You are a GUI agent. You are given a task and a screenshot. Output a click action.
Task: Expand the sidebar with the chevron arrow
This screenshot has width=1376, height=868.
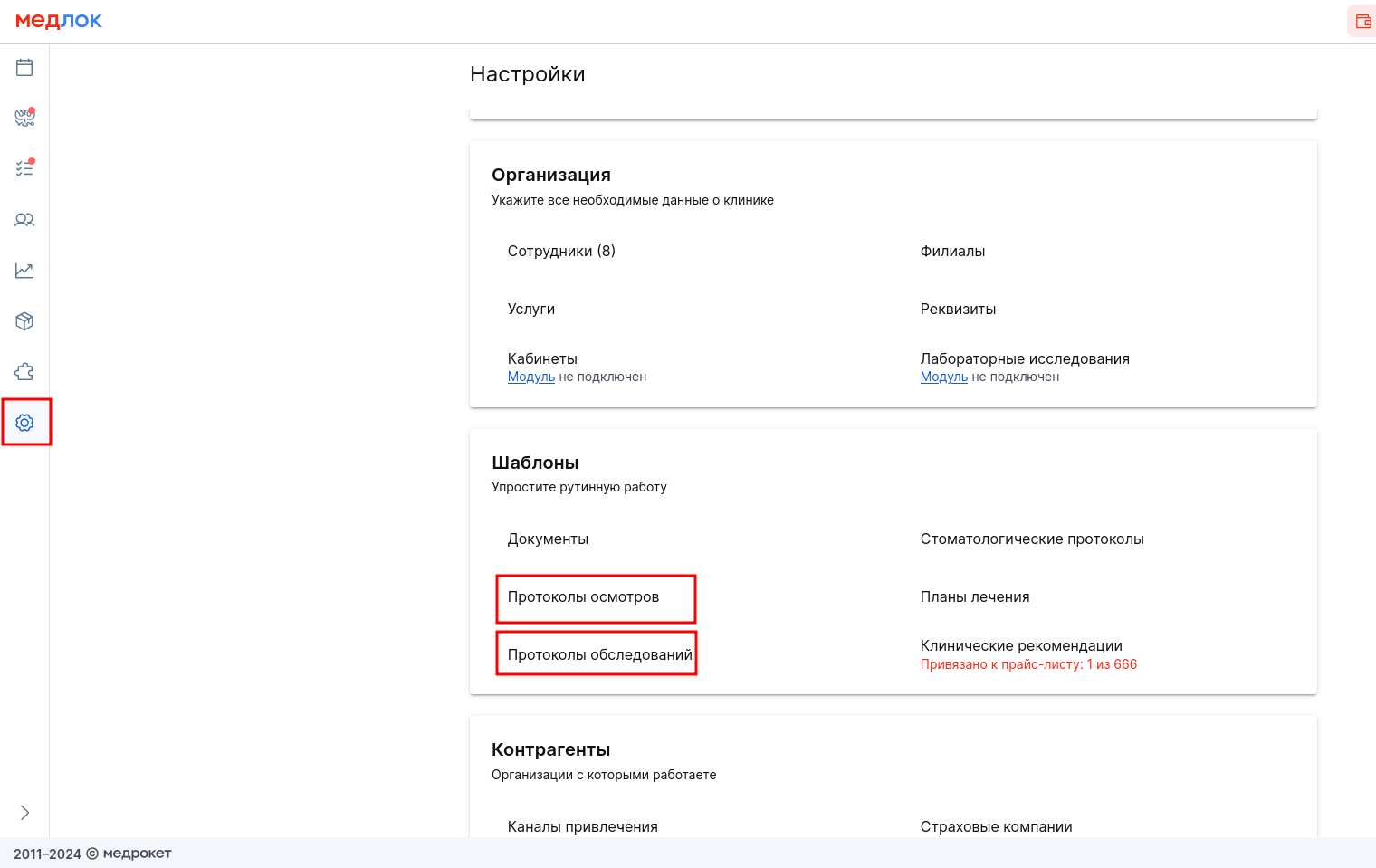pyautogui.click(x=24, y=813)
